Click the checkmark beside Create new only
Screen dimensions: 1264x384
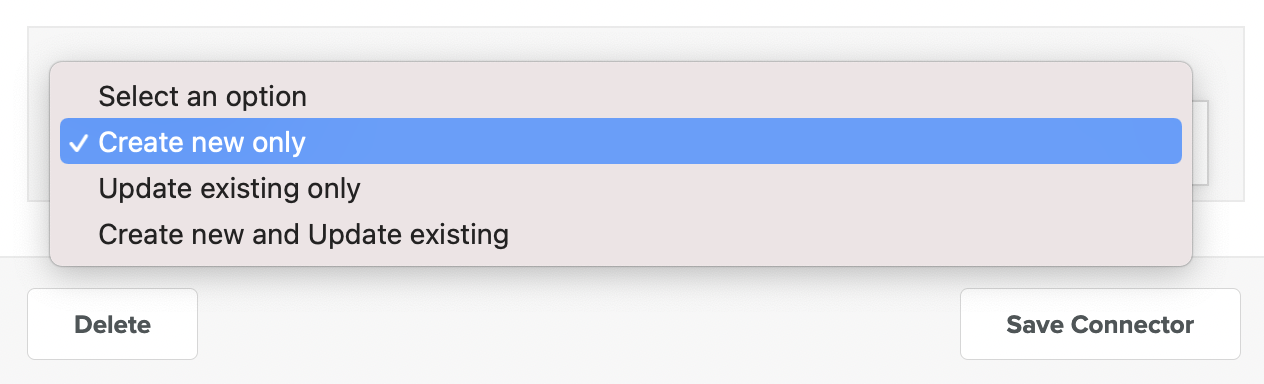77,143
